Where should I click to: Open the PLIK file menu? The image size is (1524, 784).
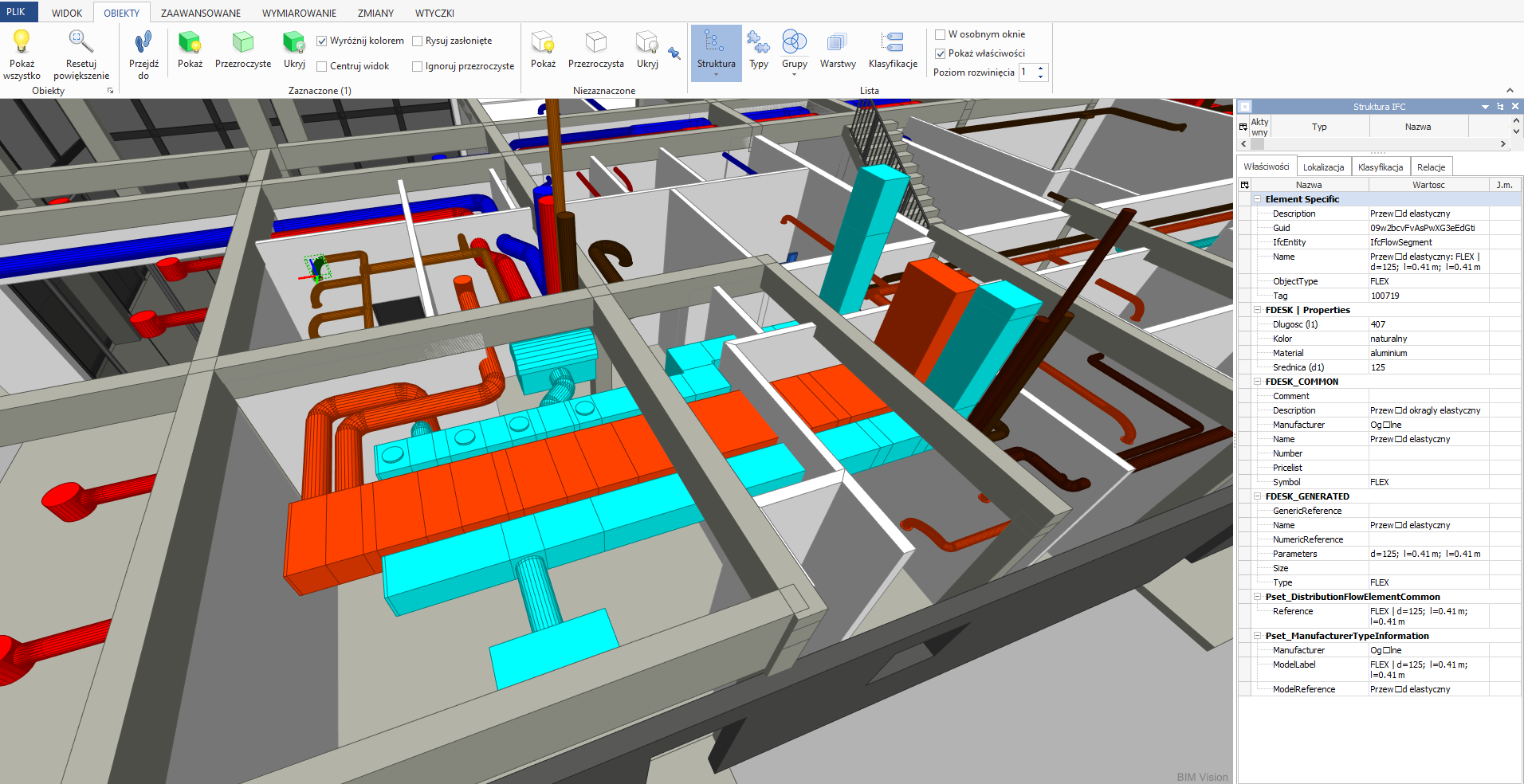tap(16, 12)
